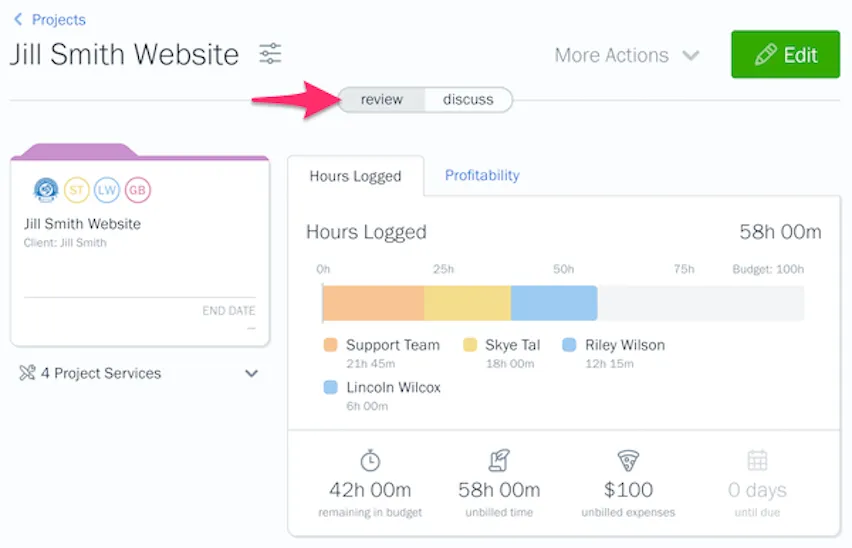The height and width of the screenshot is (548, 852).
Task: Click the orange Support Team bar segment
Action: coord(373,303)
